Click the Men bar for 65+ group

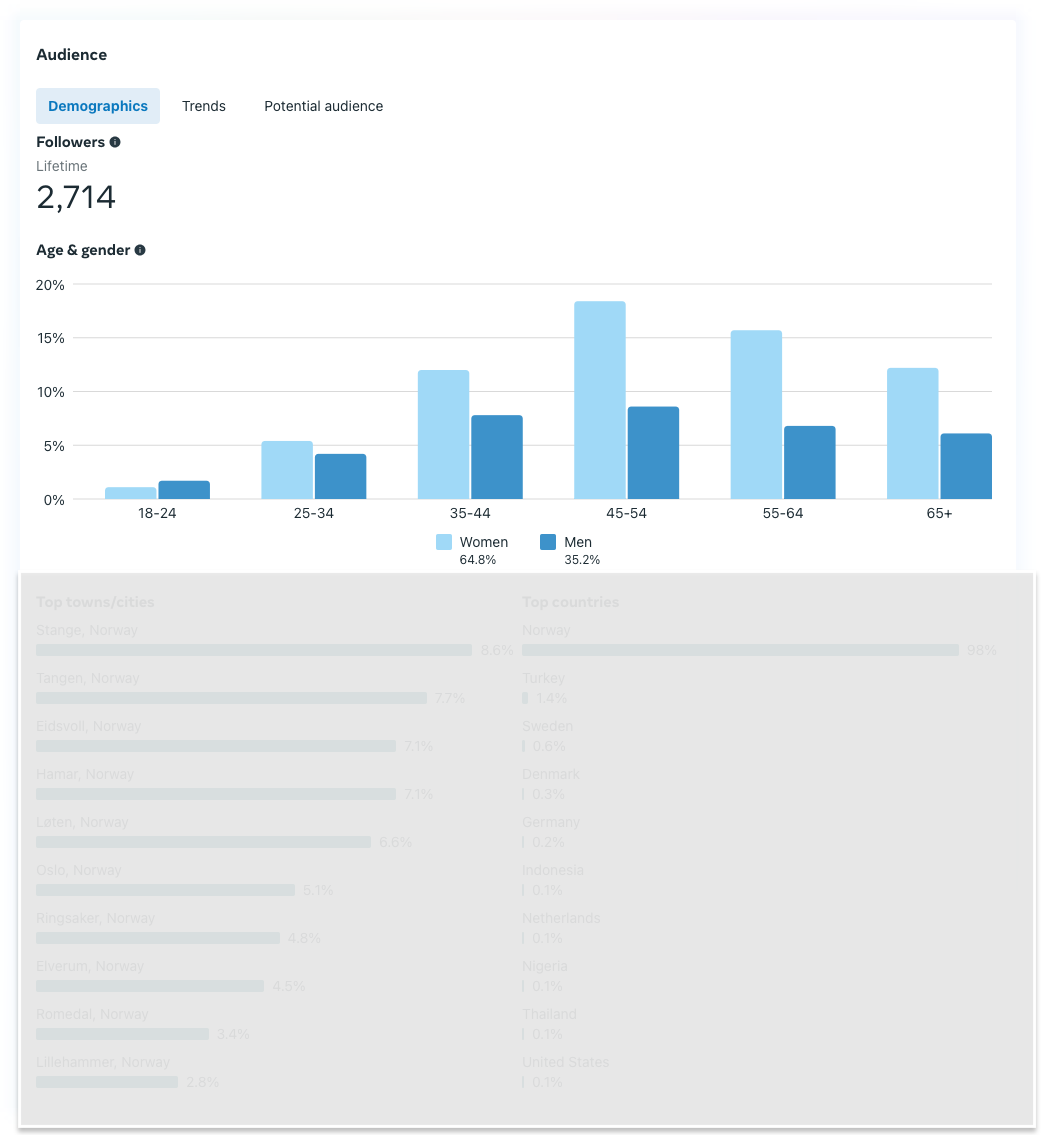click(x=966, y=466)
